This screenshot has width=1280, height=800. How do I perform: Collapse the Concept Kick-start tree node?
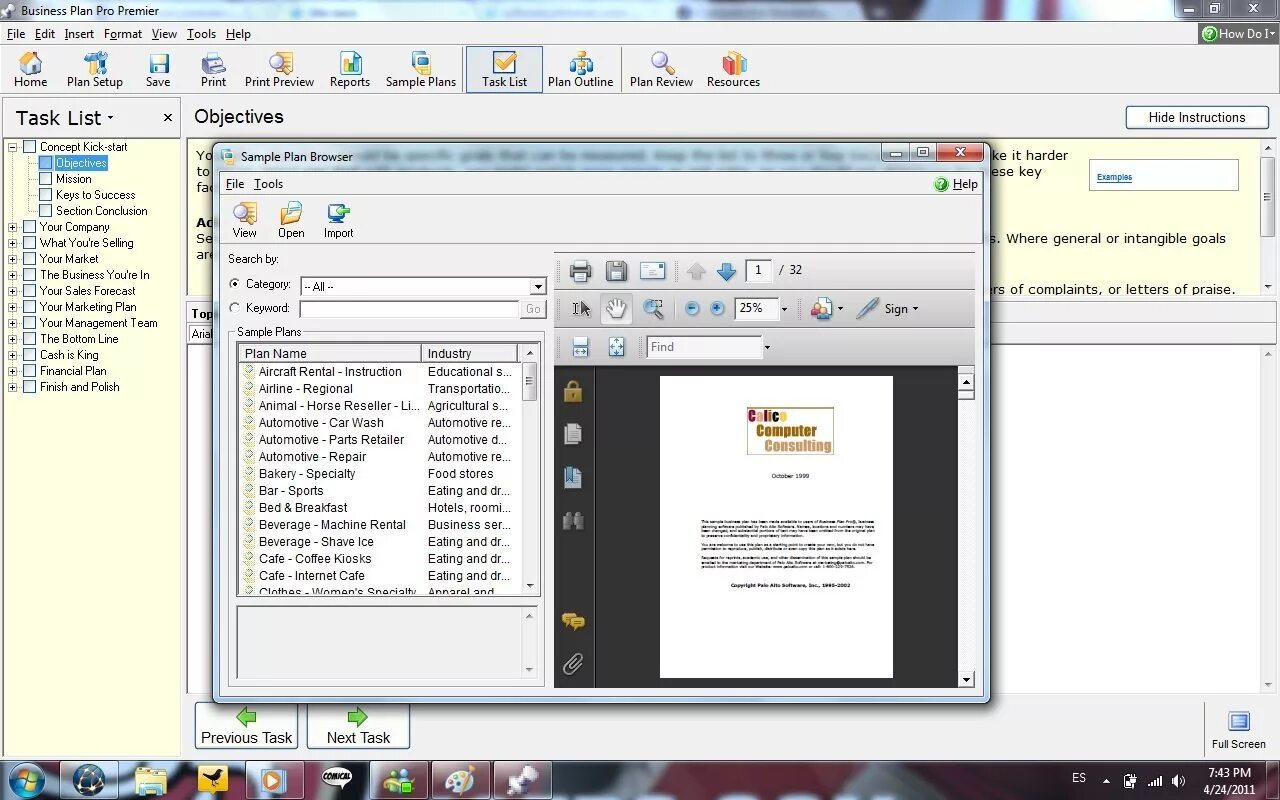pos(13,147)
